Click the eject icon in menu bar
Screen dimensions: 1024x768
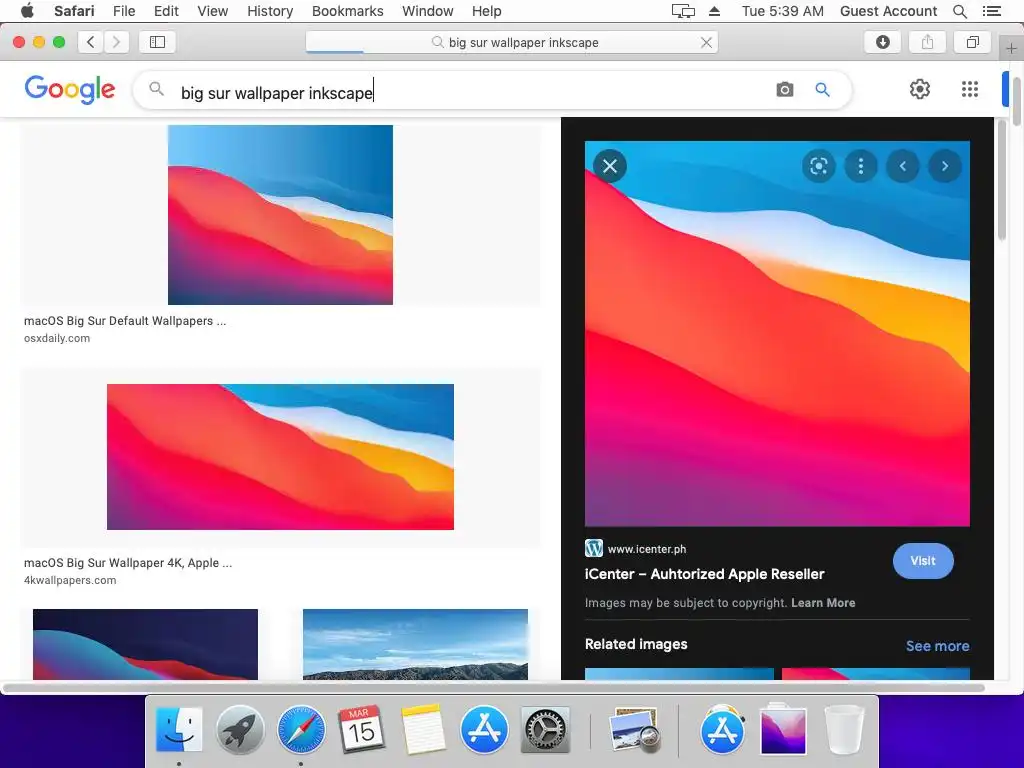tap(714, 11)
